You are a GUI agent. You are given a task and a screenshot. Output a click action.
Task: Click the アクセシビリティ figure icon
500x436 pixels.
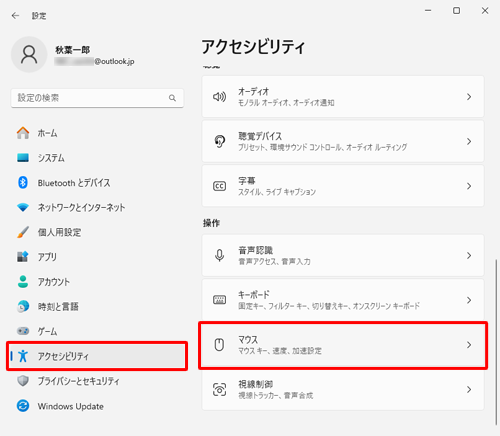(23, 356)
